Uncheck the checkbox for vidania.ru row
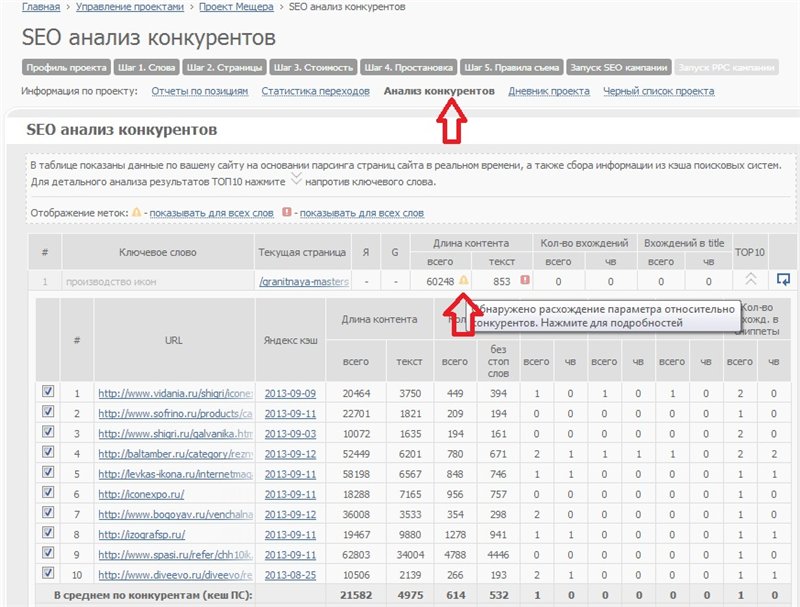800x607 pixels. (48, 392)
